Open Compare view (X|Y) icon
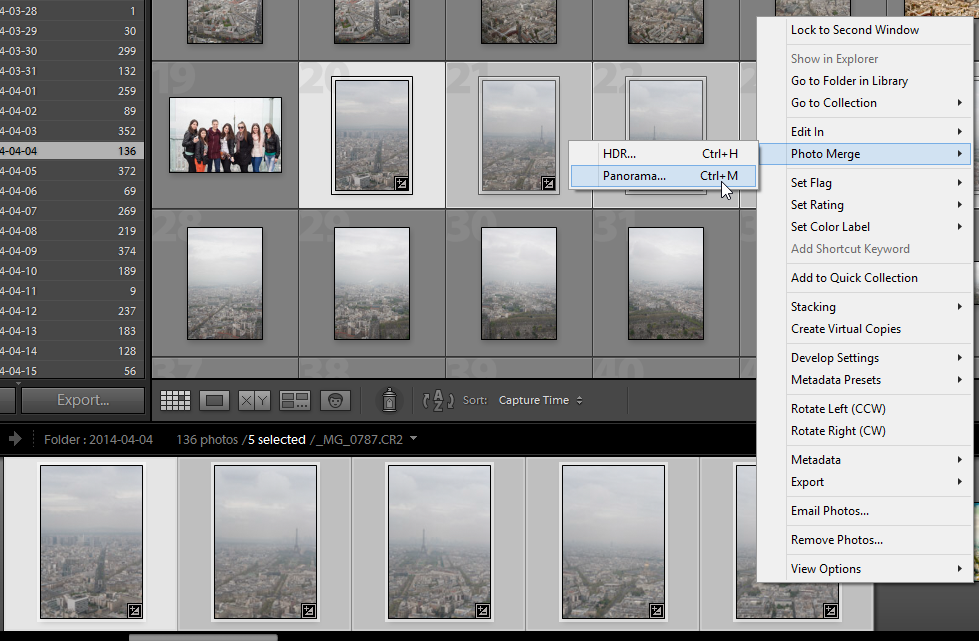This screenshot has width=979, height=641. 254,401
